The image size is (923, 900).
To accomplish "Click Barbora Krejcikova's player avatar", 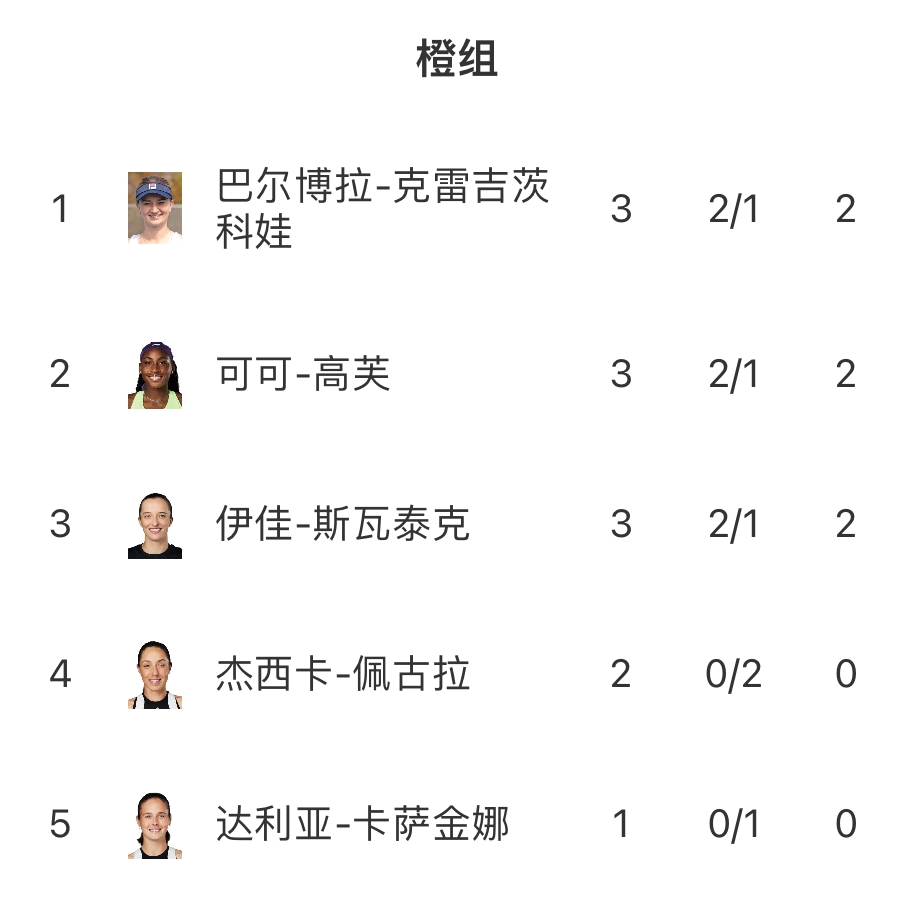I will [155, 208].
